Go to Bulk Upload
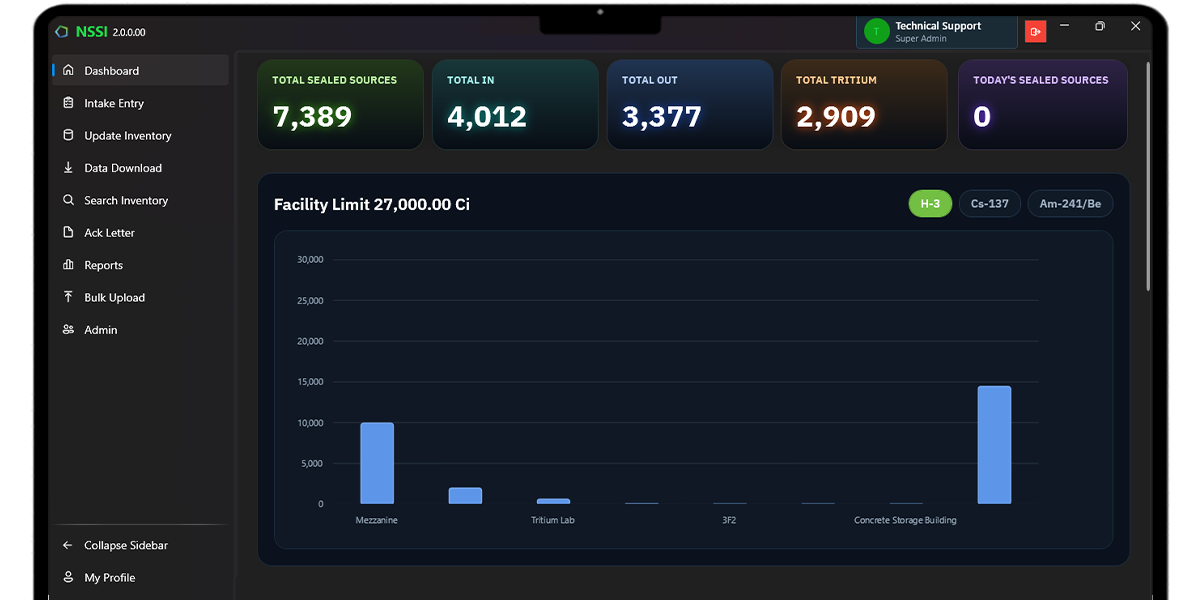The image size is (1200, 600). tap(141, 297)
